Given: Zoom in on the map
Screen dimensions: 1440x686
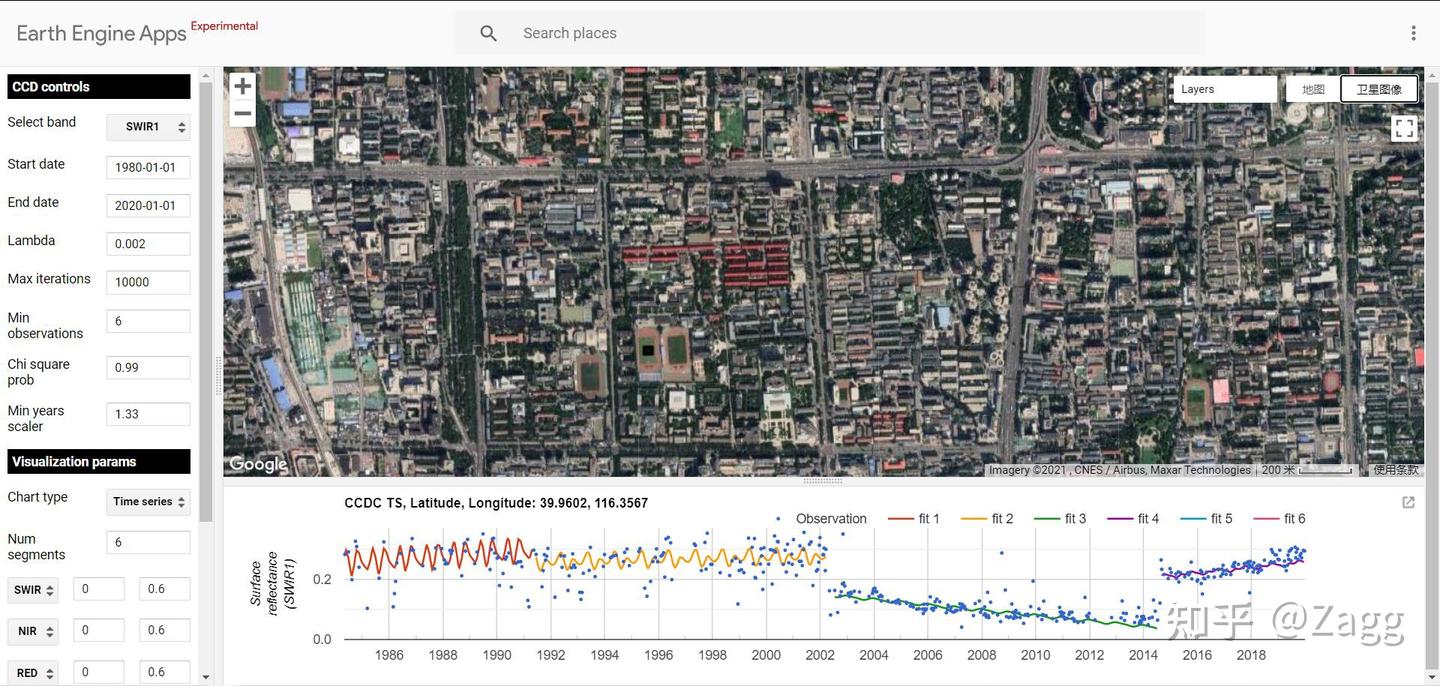Looking at the screenshot, I should tap(242, 85).
